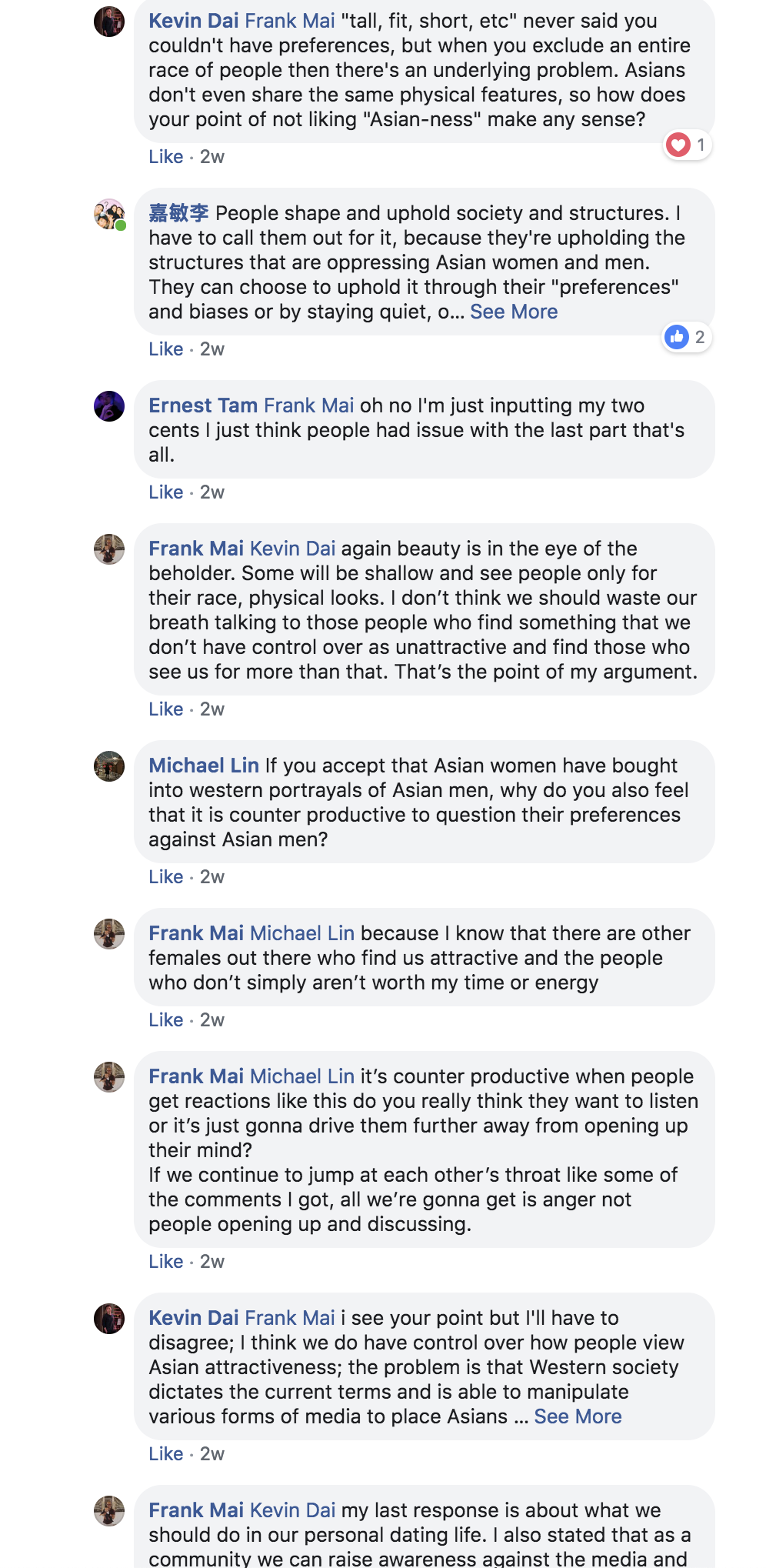The width and height of the screenshot is (766, 1568).
Task: Open 嘉敏李's profile avatar with online dot
Action: click(x=109, y=214)
